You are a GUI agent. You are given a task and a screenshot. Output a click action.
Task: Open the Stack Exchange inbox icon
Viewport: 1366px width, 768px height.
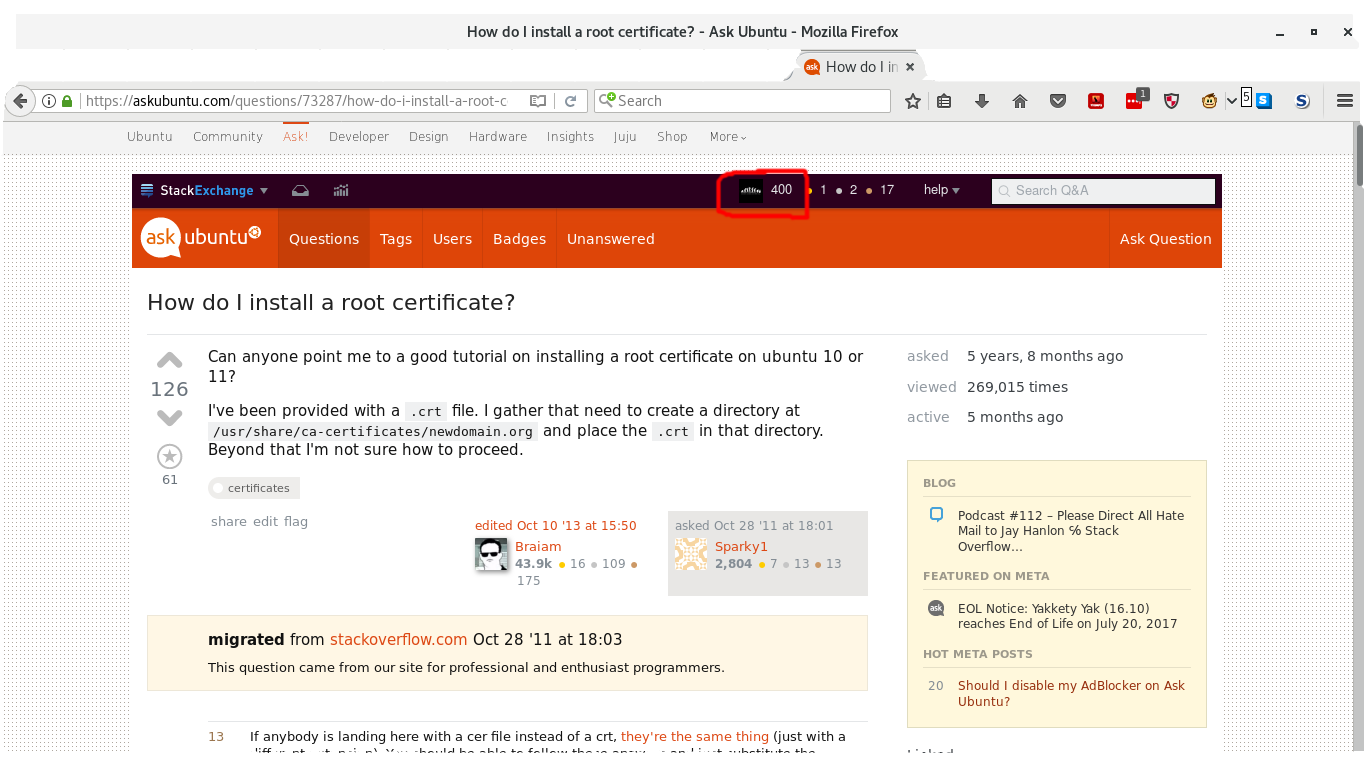(300, 190)
